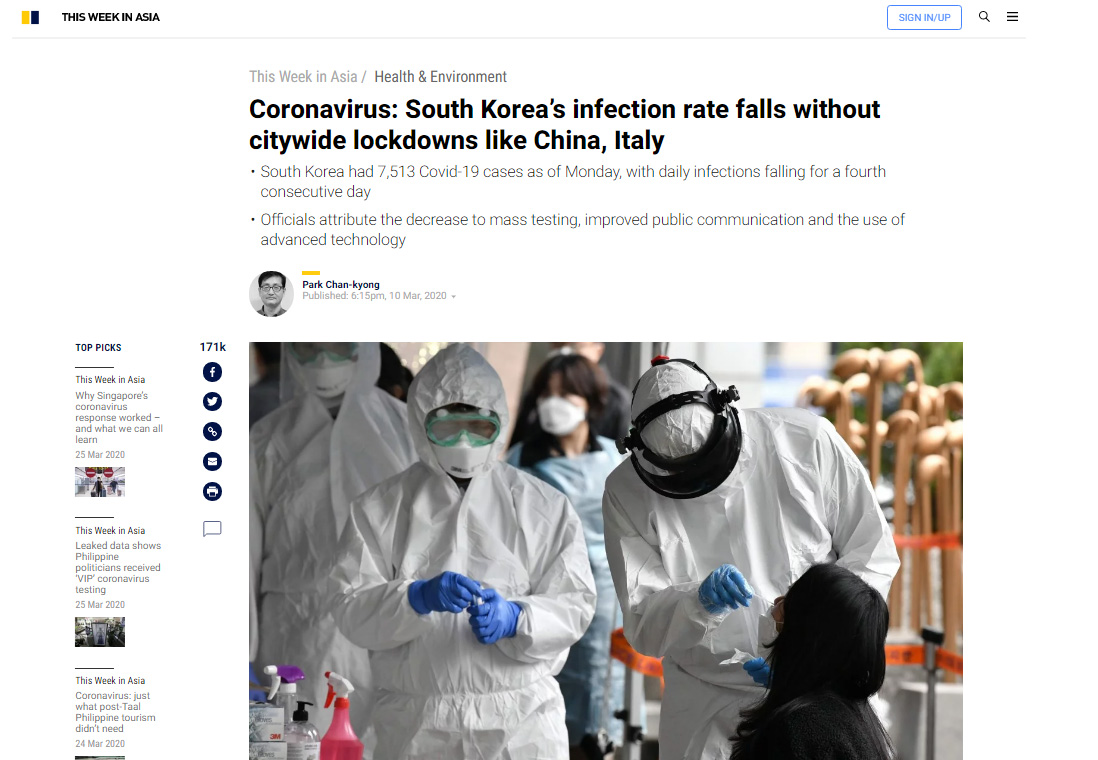The image size is (1098, 760).
Task: Open post-Taal Philippine tourism article
Action: [x=116, y=712]
